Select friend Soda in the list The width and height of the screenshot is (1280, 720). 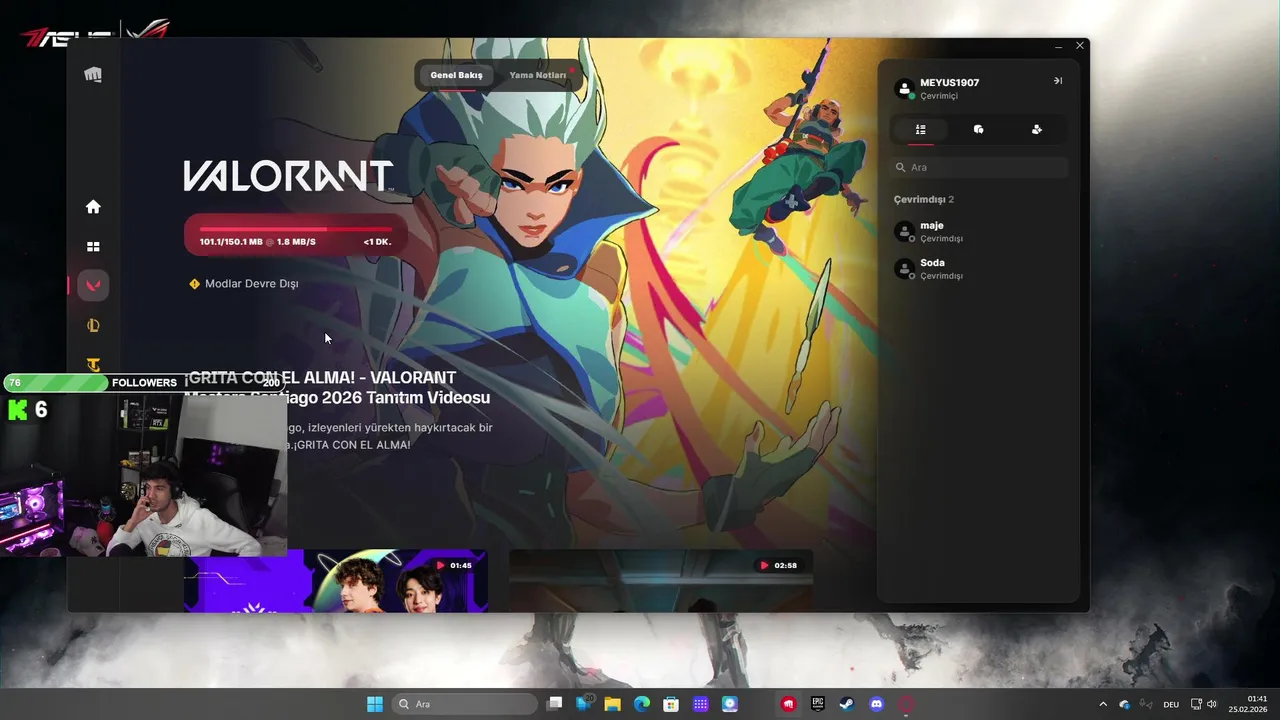979,269
